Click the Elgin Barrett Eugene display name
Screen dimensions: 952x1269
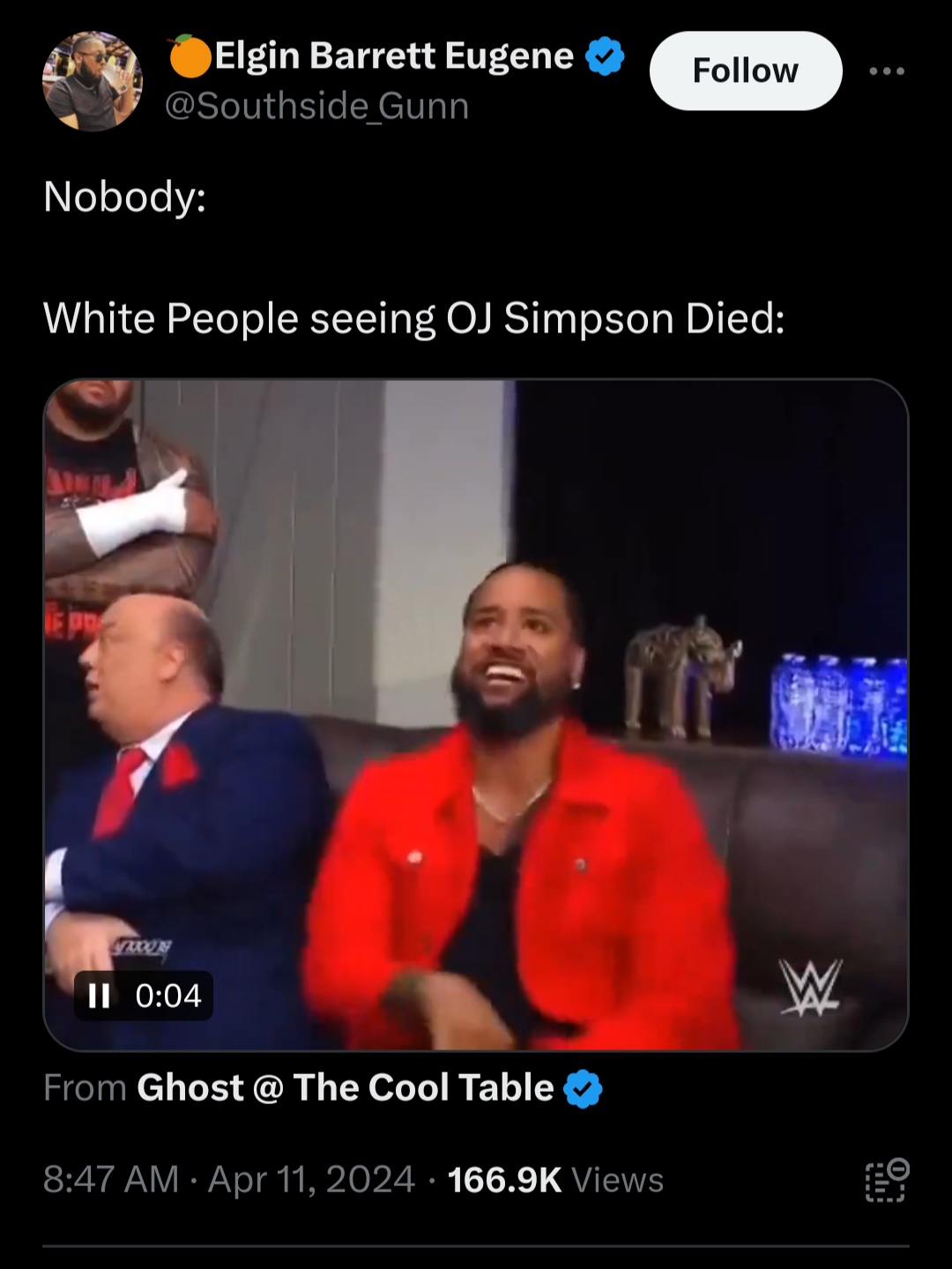tap(395, 56)
